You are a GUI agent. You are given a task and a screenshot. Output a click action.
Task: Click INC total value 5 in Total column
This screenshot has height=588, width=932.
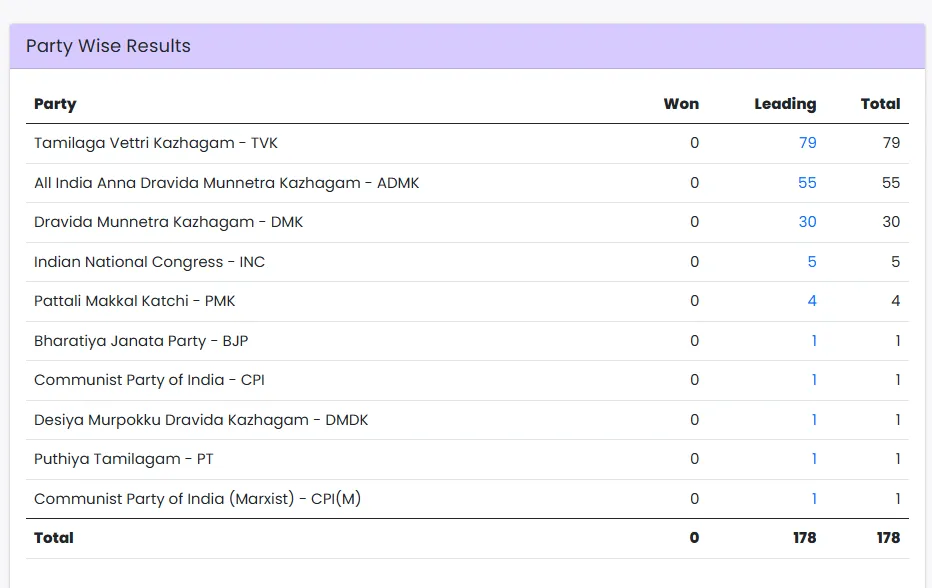(896, 262)
